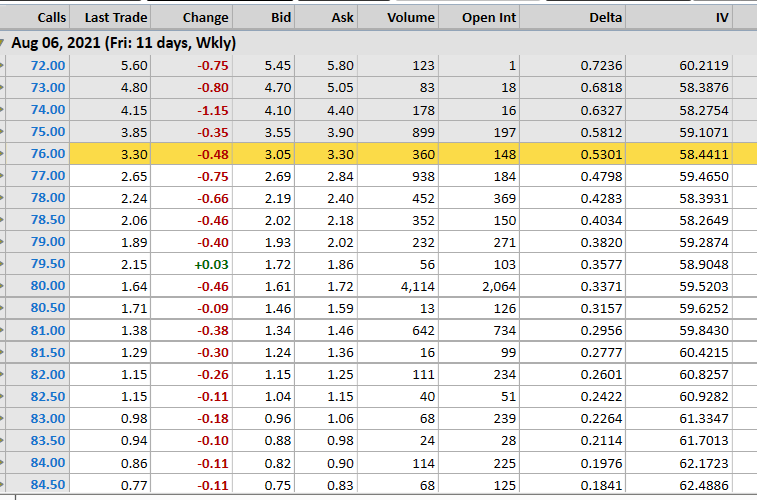Select the -1.15 change value
Image resolution: width=757 pixels, height=500 pixels.
(x=212, y=110)
